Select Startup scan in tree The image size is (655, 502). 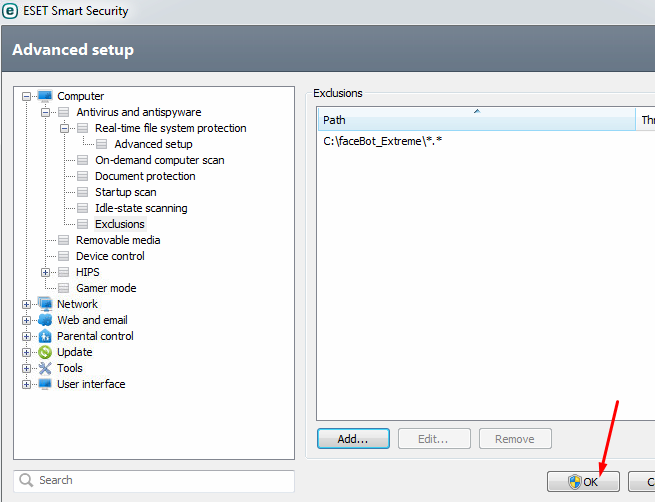[x=126, y=192]
